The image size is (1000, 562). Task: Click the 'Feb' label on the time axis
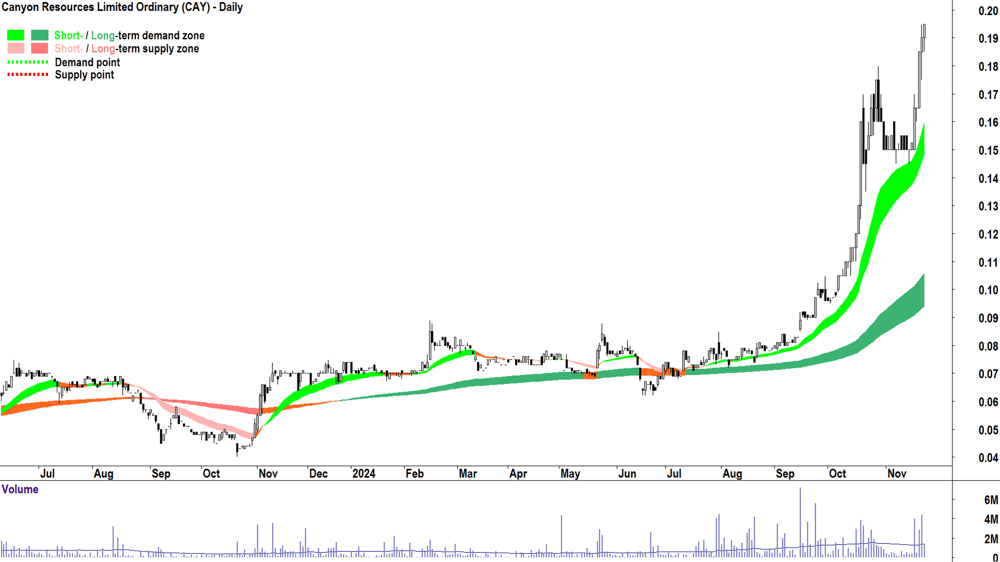coord(415,474)
